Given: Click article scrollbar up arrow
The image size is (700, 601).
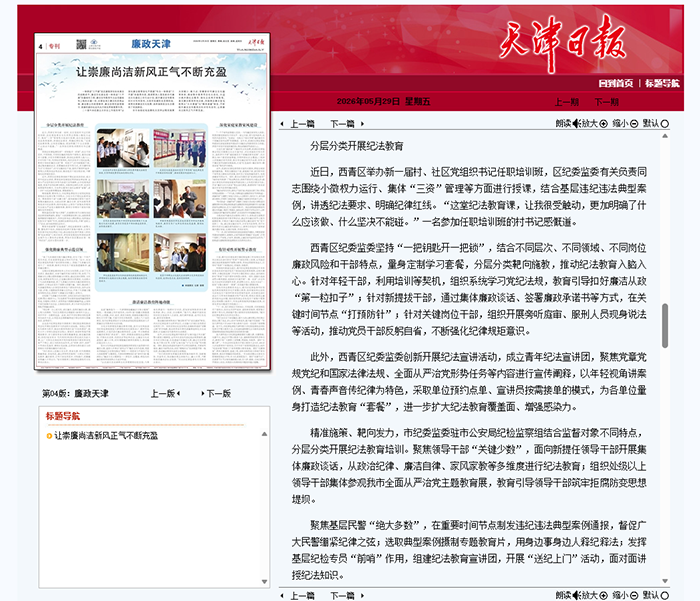Looking at the screenshot, I should [x=665, y=136].
